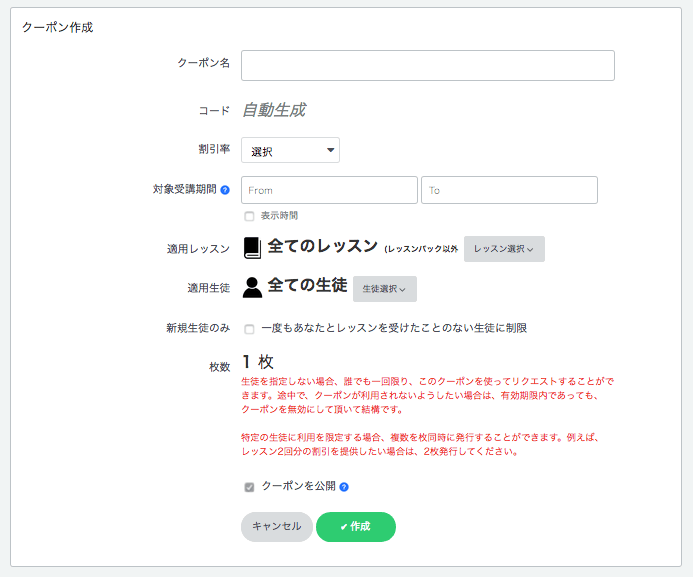Enable the 表示時間 checkbox
The image size is (693, 577).
click(x=249, y=216)
